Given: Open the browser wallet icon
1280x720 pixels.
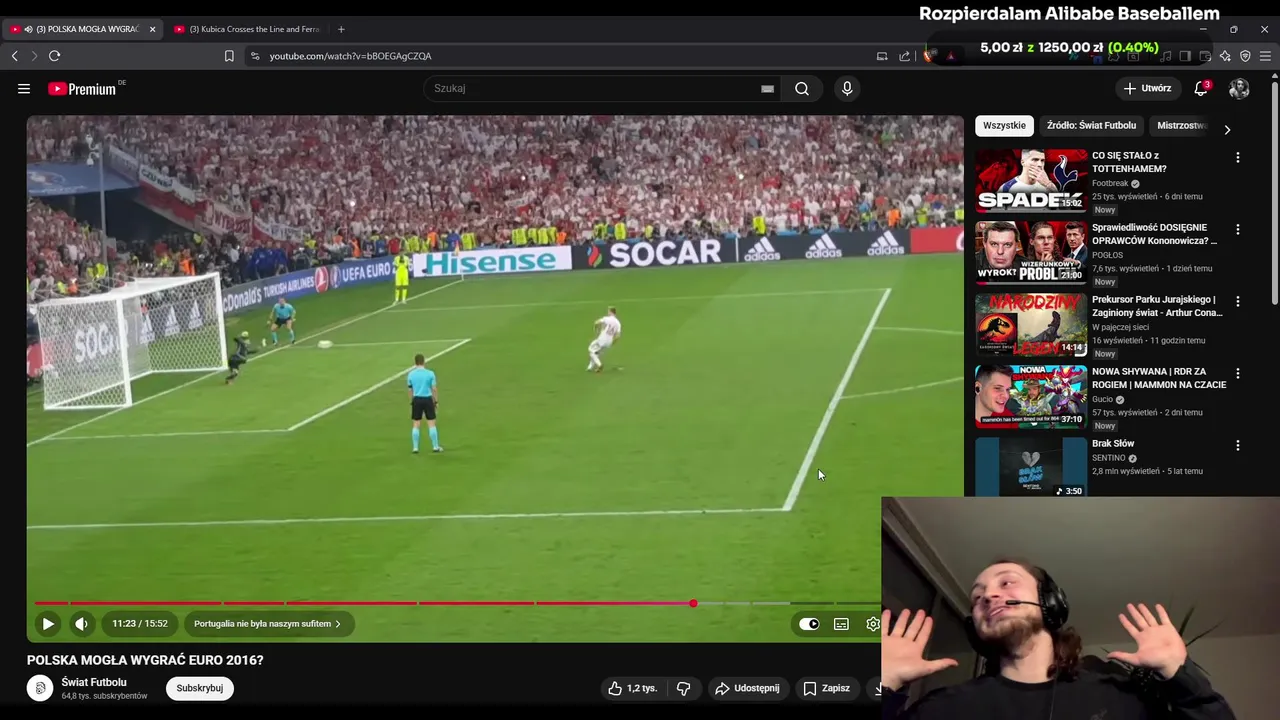Looking at the screenshot, I should 1205,56.
